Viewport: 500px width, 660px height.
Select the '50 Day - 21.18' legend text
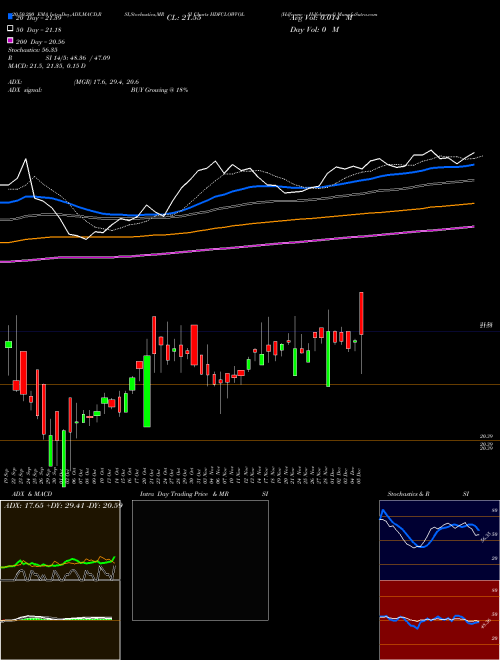click(39, 29)
